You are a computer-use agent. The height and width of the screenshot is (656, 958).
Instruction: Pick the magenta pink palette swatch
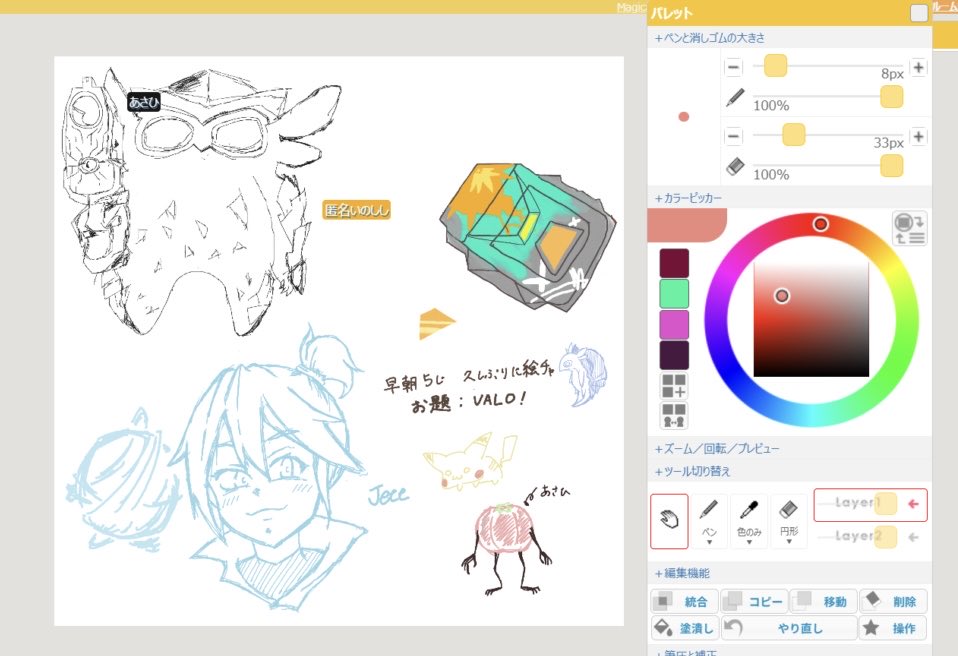(x=674, y=324)
